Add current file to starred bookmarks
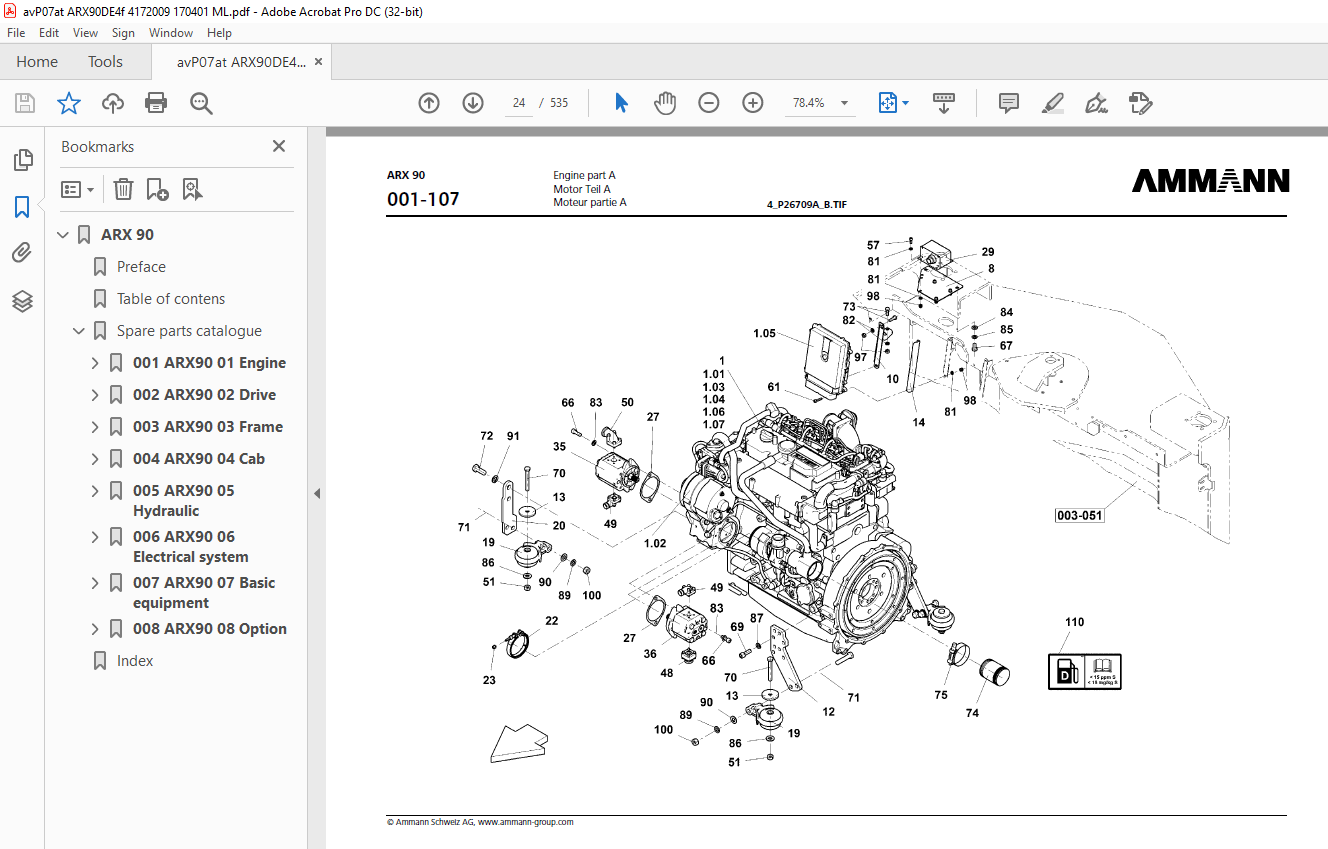Viewport: 1328px width, 849px height. tap(69, 103)
